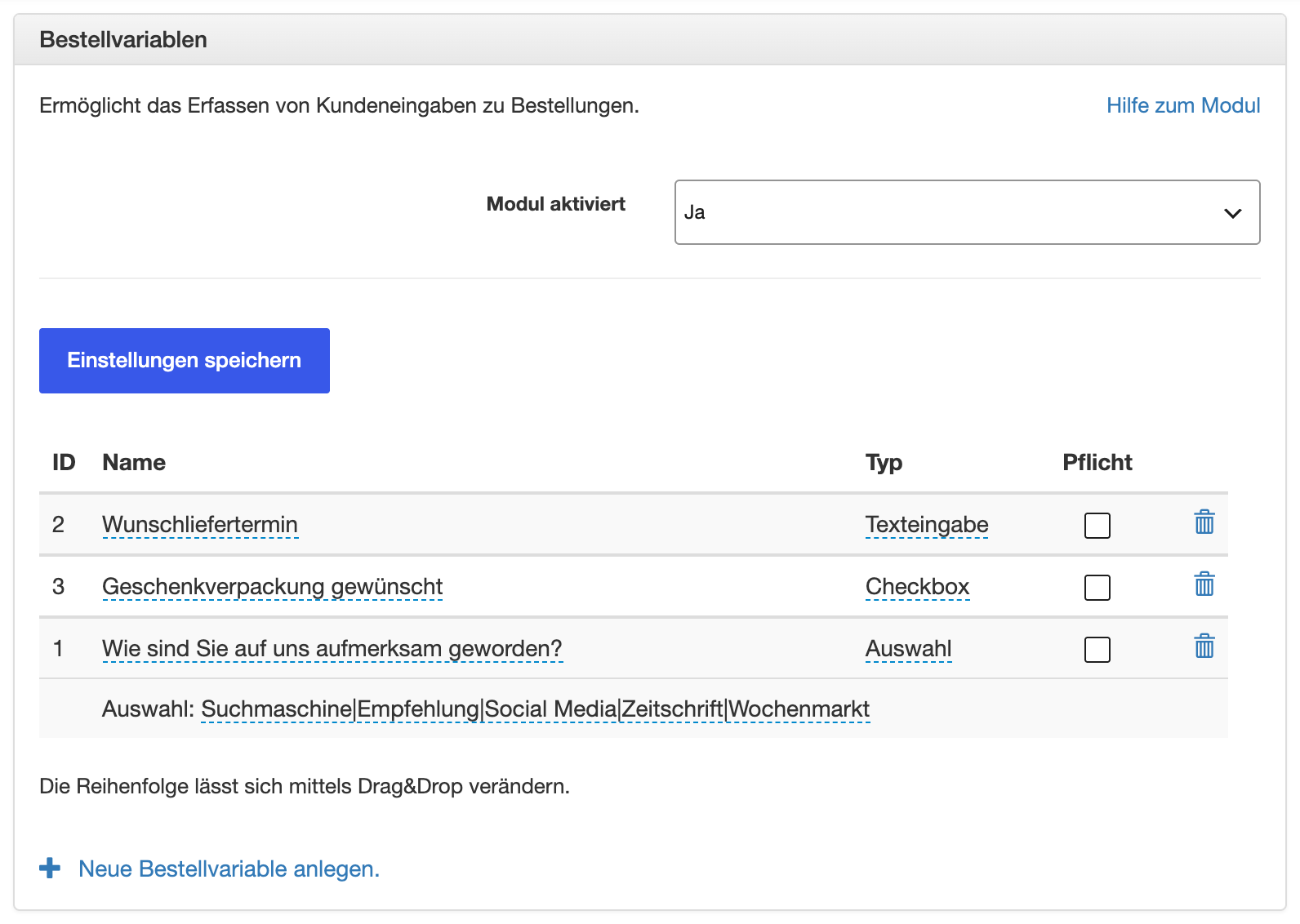Viewport: 1300px width, 924px height.
Task: Edit the Suchmaschine|Empfehlung selection options
Action: 536,709
